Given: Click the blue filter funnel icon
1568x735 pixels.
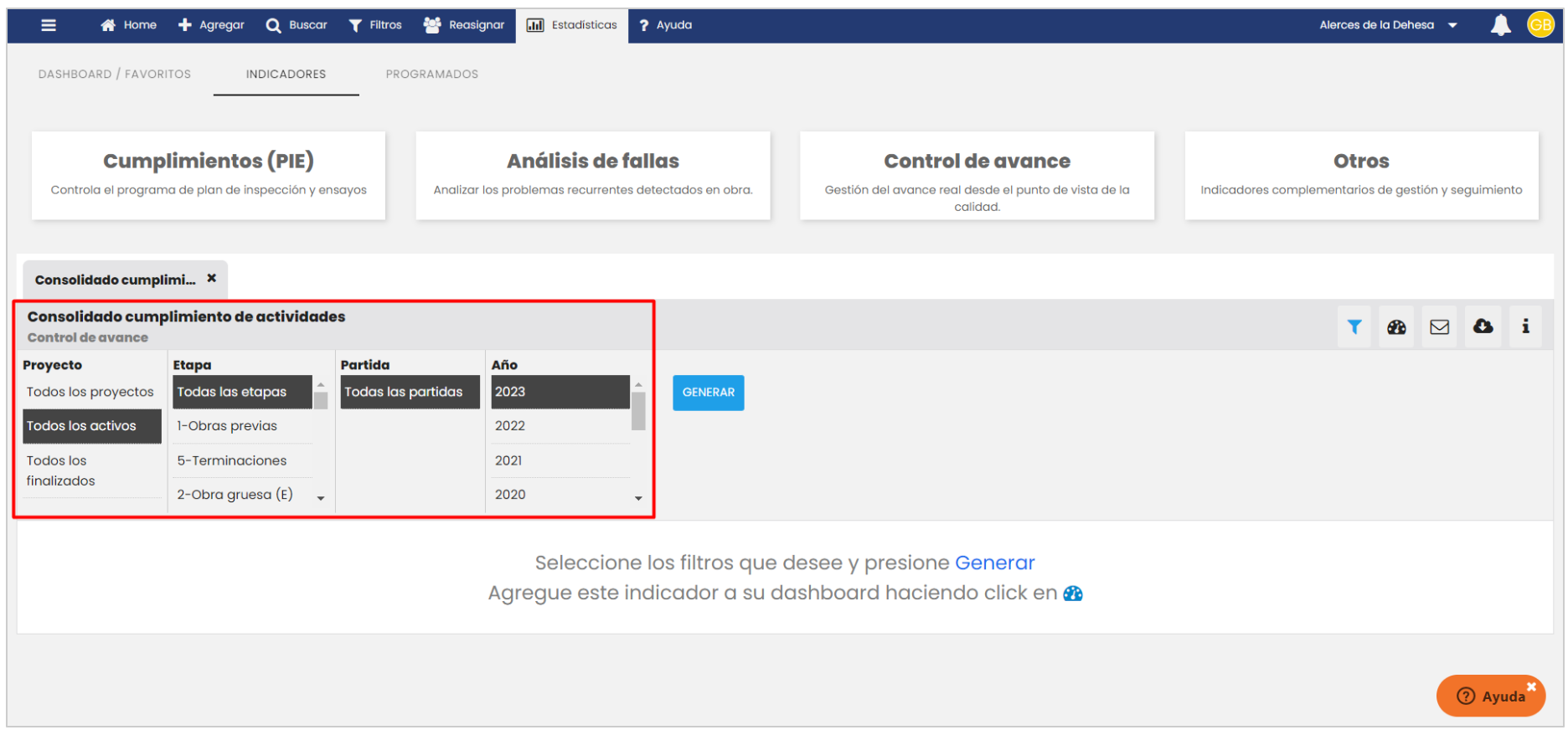Looking at the screenshot, I should 1354,327.
